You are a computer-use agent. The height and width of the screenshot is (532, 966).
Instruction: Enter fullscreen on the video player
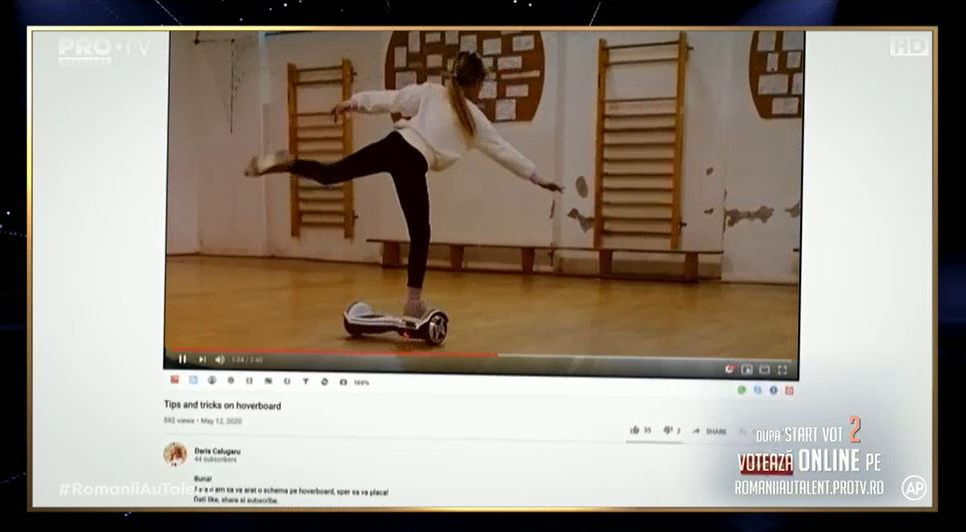click(x=782, y=370)
